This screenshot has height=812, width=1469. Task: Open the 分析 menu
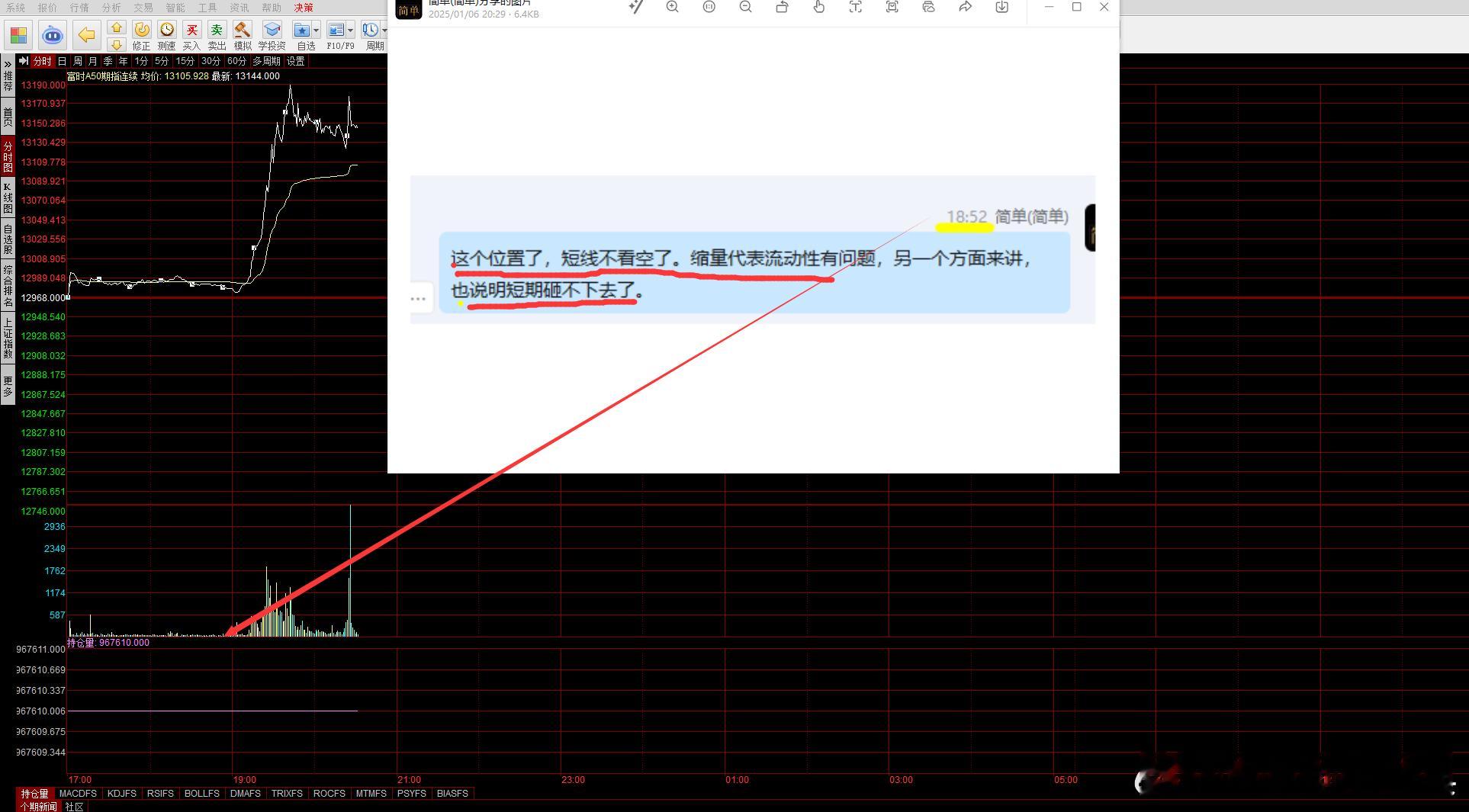point(111,8)
